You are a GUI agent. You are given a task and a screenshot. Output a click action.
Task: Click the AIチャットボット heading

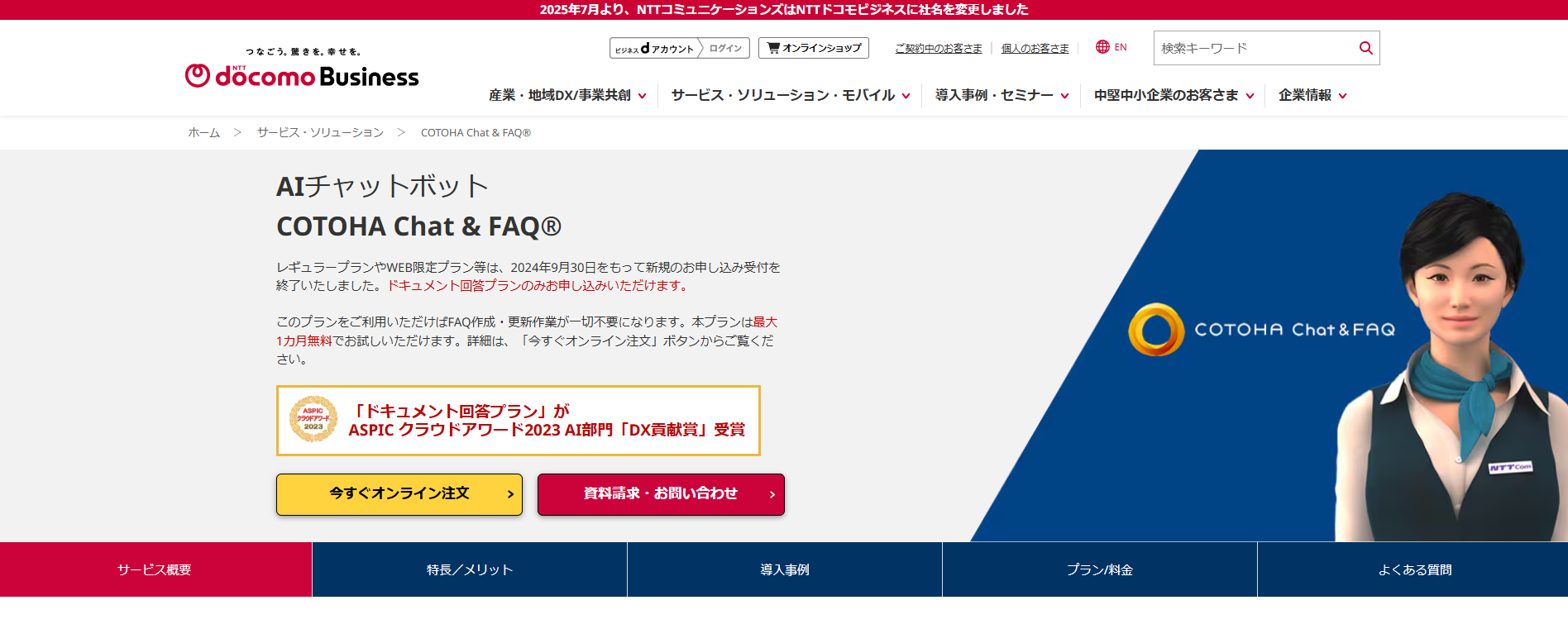click(x=382, y=186)
